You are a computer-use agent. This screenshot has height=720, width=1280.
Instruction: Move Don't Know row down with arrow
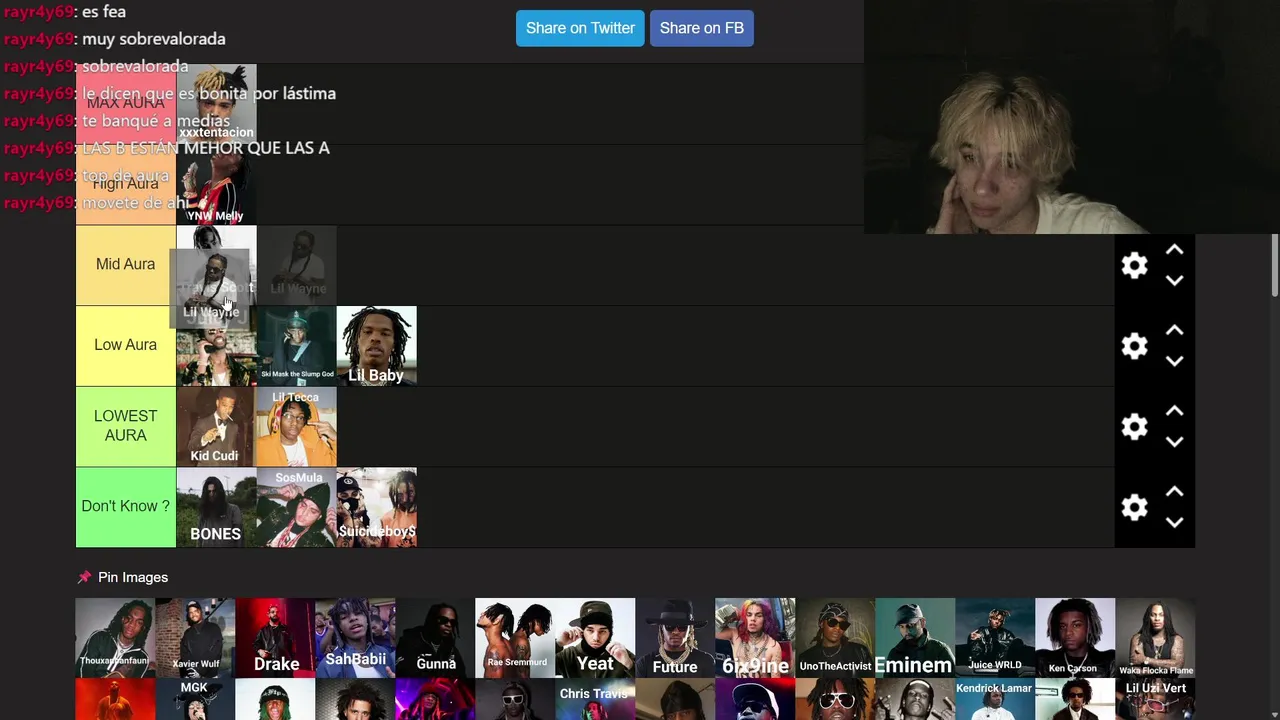(1174, 523)
